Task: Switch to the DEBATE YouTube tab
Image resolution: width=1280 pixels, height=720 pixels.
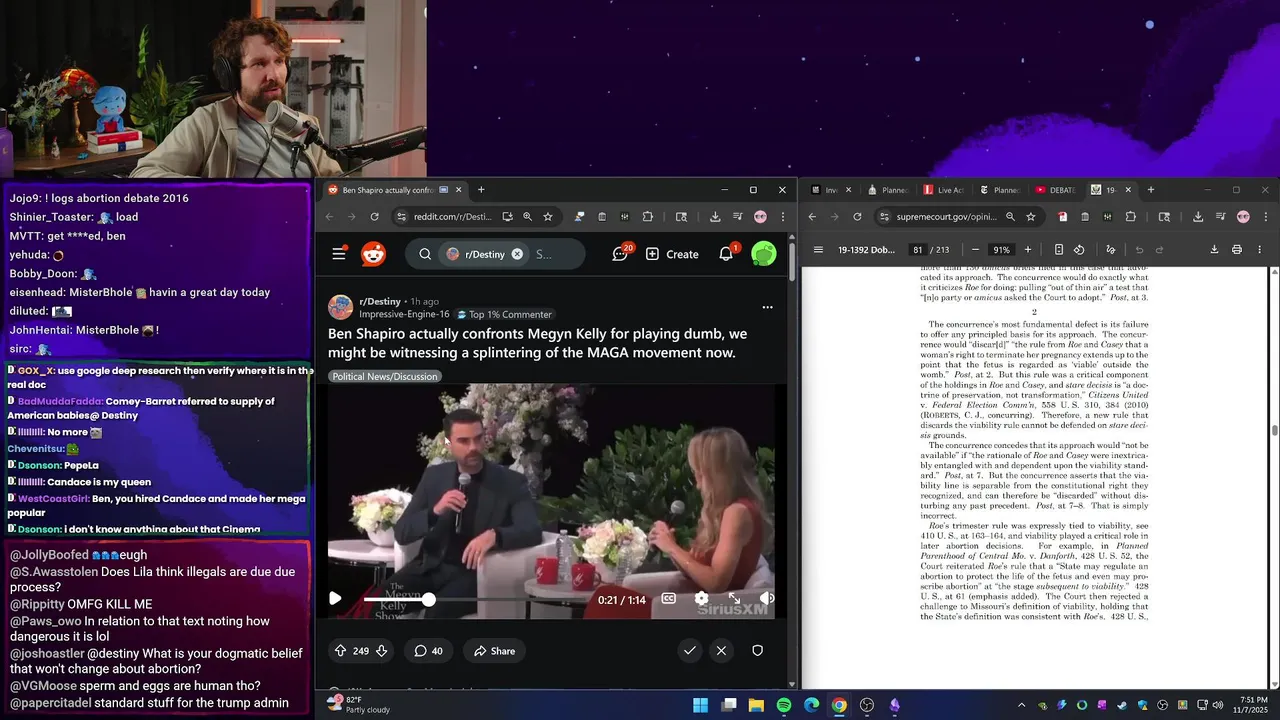Action: [x=1057, y=190]
